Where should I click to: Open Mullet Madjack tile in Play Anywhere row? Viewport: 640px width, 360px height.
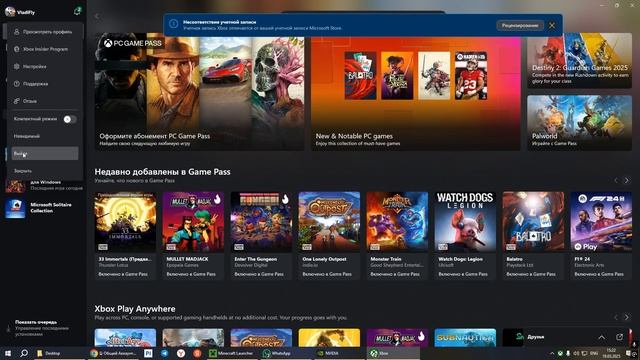(397, 338)
